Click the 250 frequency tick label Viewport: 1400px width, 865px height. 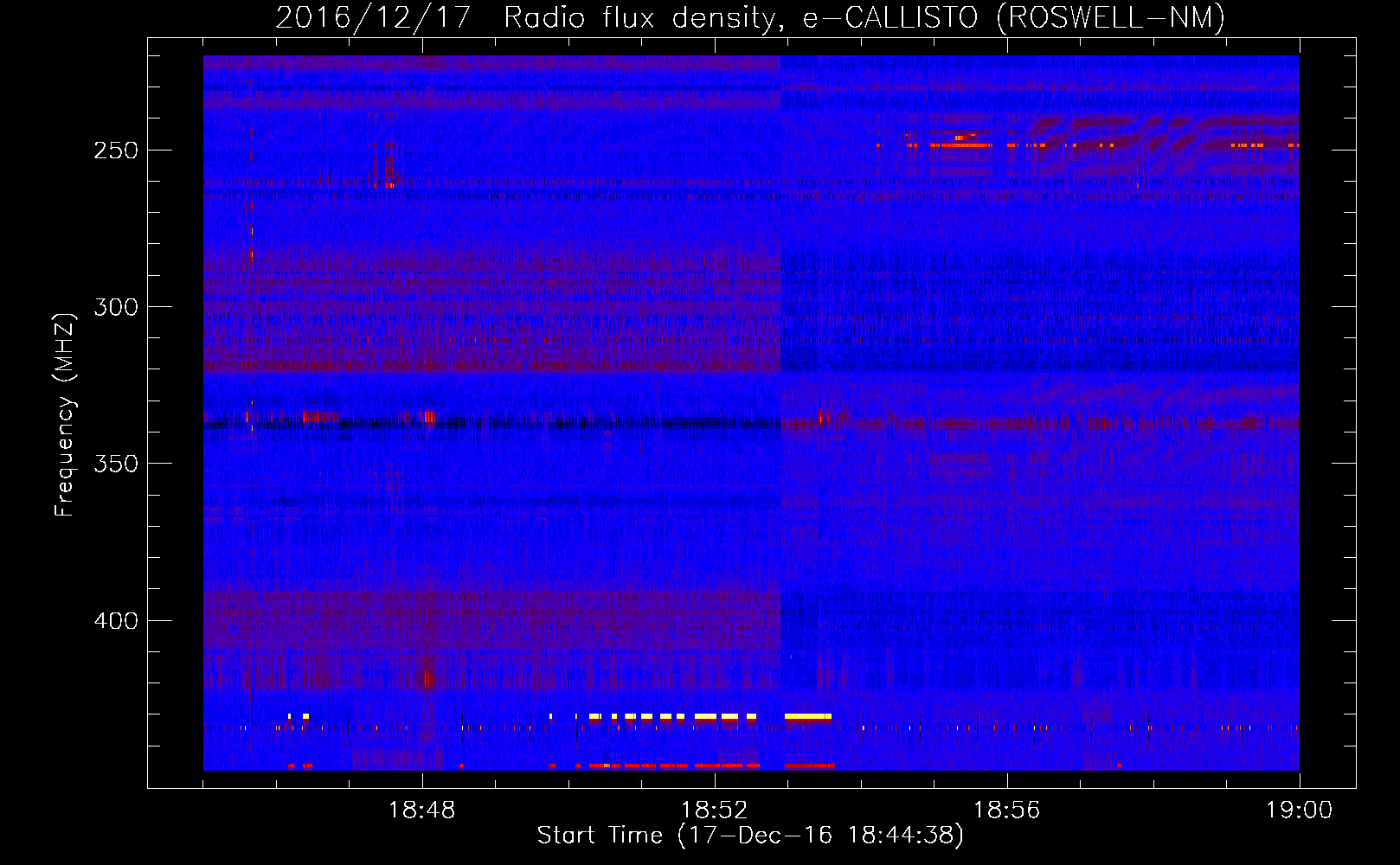[x=116, y=151]
